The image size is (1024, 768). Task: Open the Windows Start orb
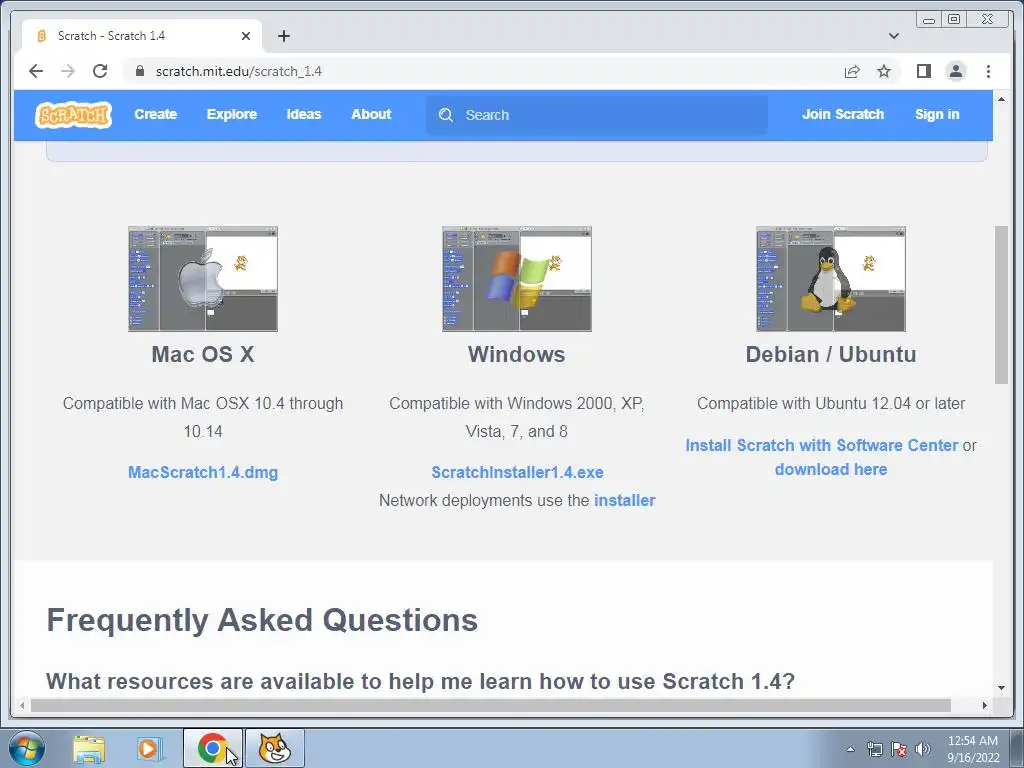(x=27, y=748)
